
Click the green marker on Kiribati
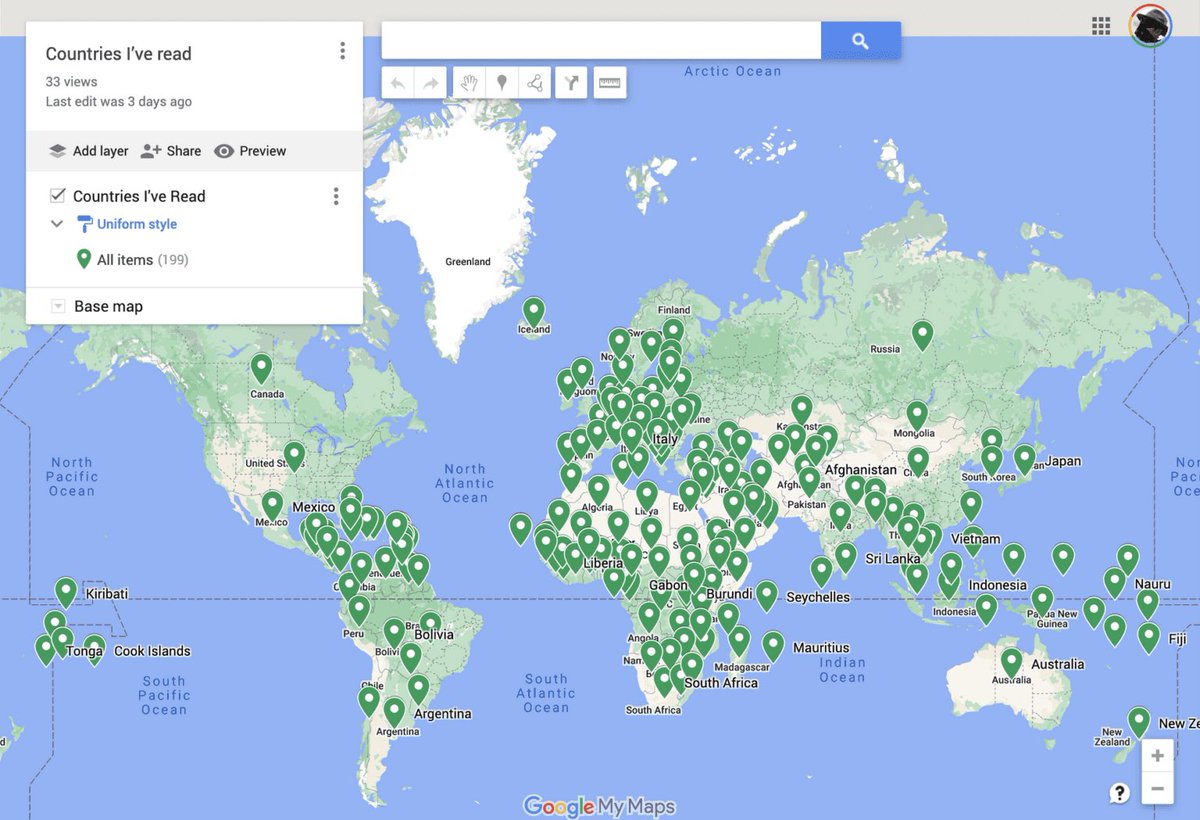pyautogui.click(x=66, y=593)
